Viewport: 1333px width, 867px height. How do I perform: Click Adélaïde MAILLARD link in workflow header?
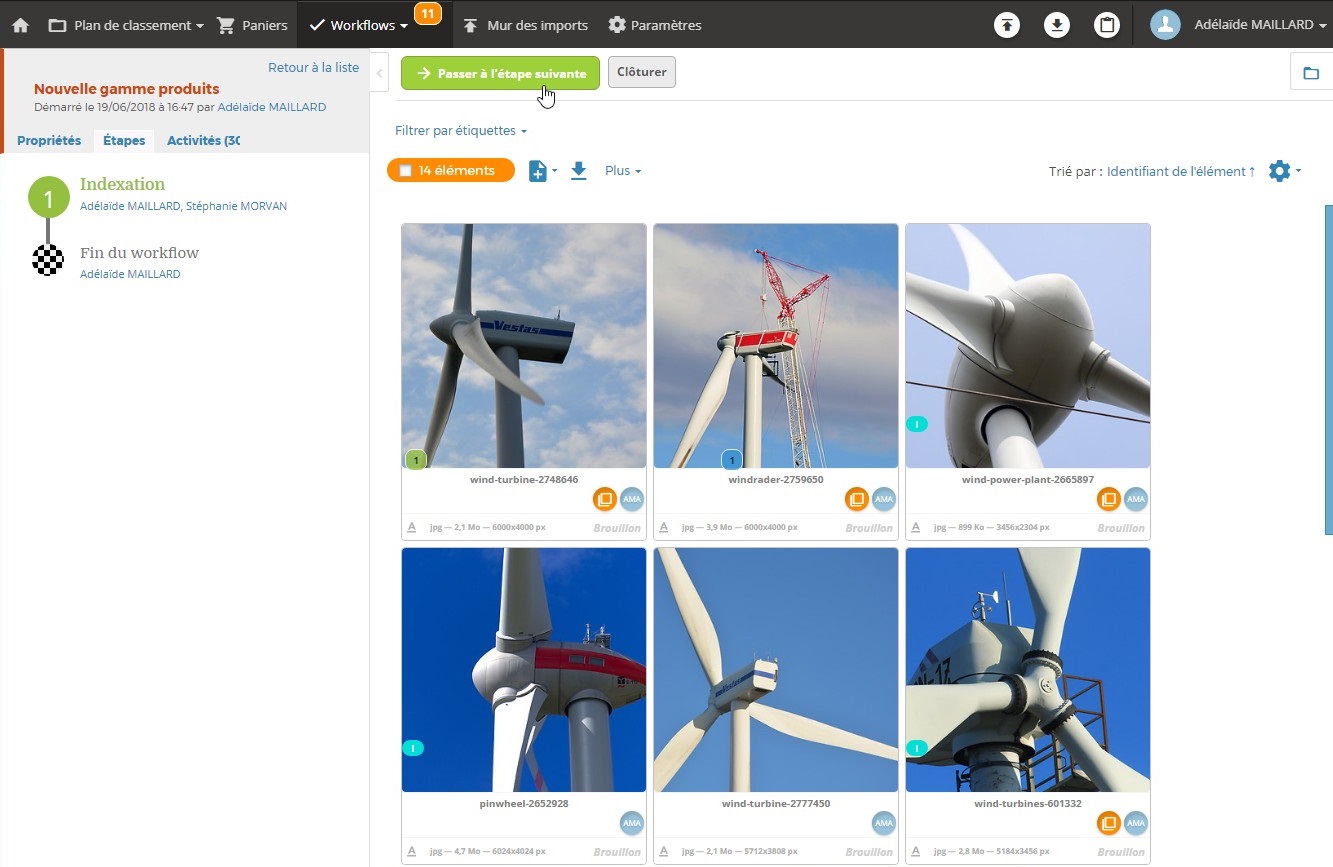(272, 107)
